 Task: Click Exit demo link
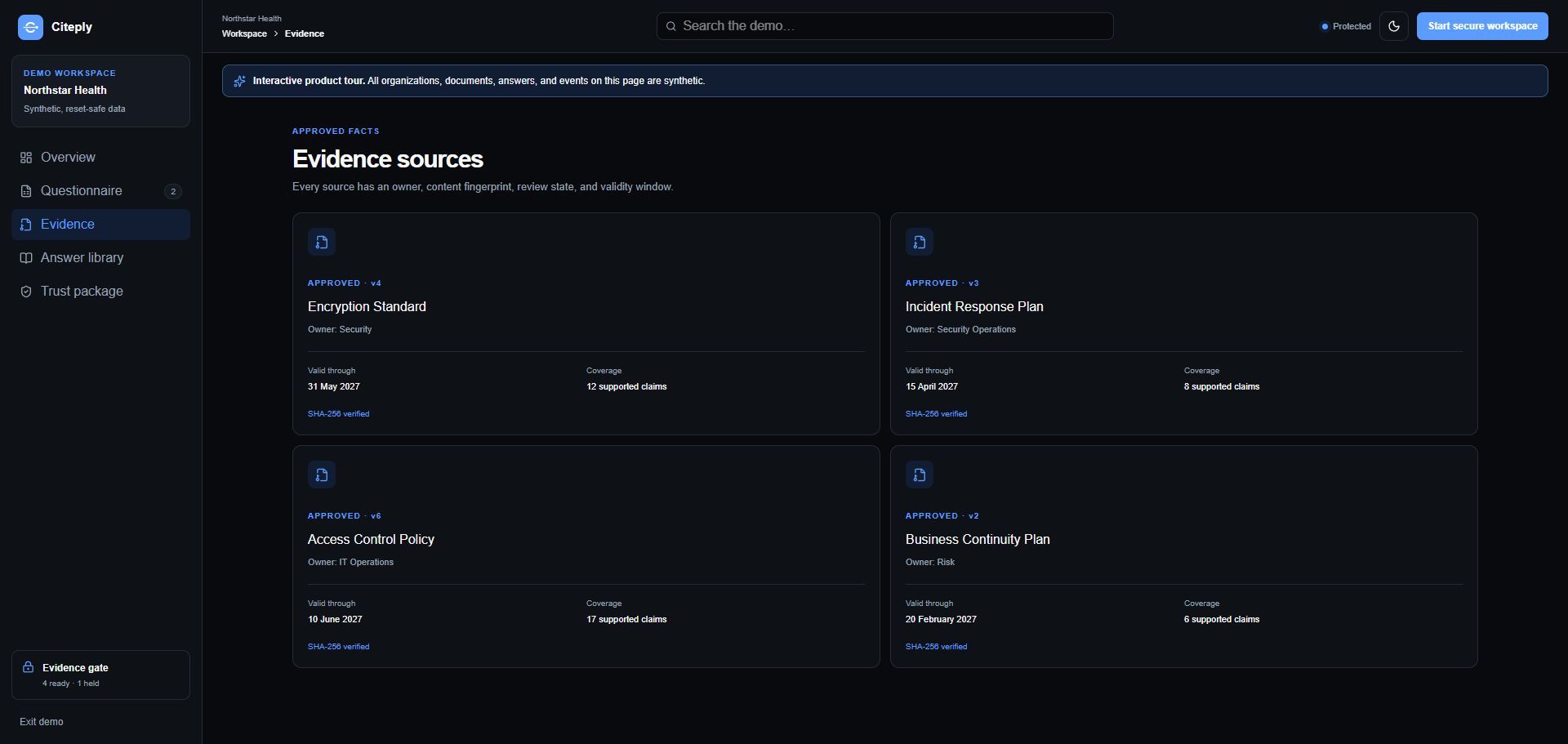click(42, 722)
